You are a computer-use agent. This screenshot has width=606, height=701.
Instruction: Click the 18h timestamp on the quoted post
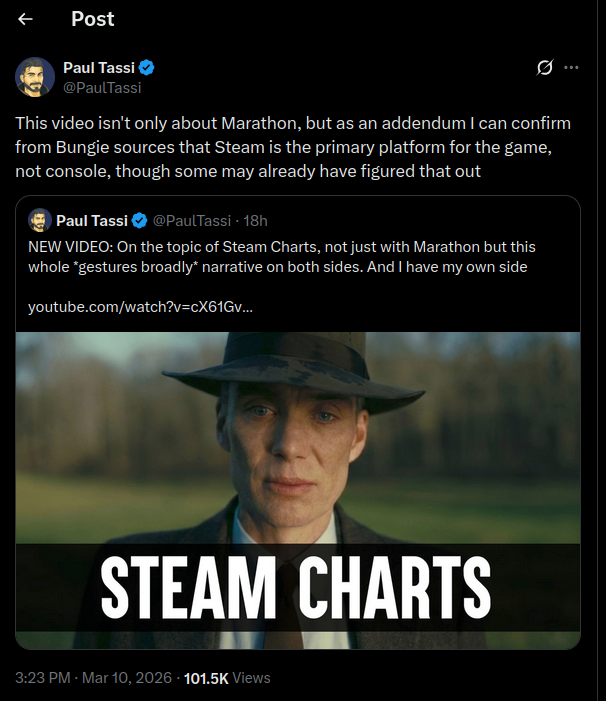point(255,220)
